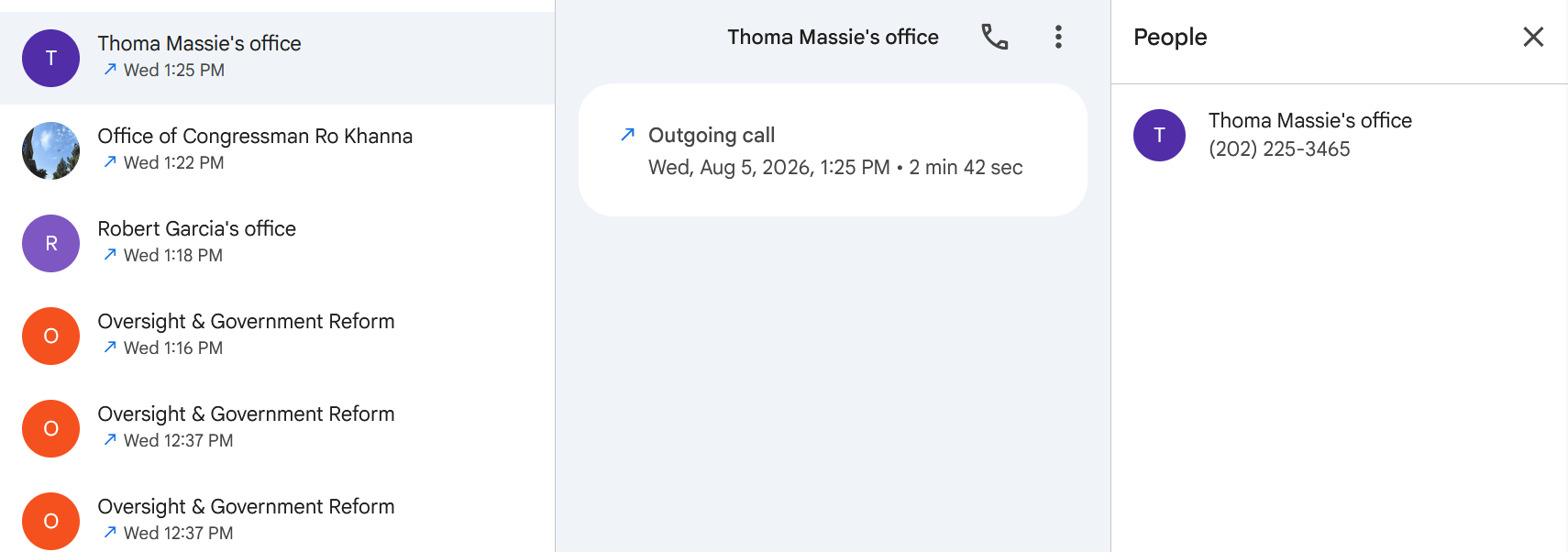Click the People panel heading

point(1170,37)
